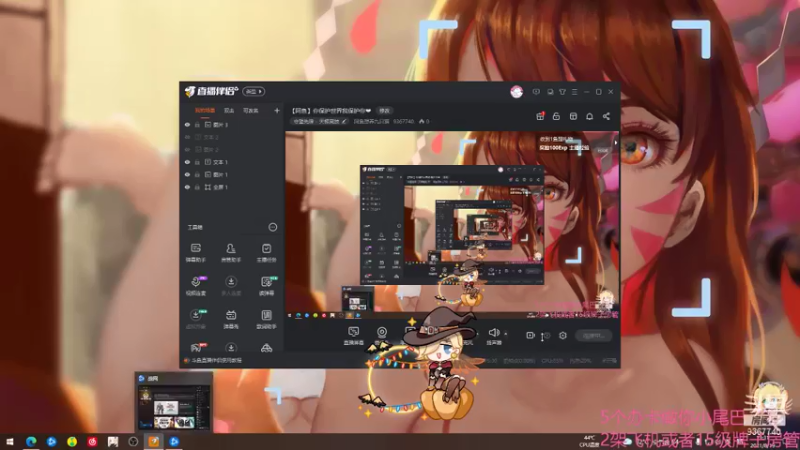Hide the 图片 1 layer via eye icon

coord(187,175)
